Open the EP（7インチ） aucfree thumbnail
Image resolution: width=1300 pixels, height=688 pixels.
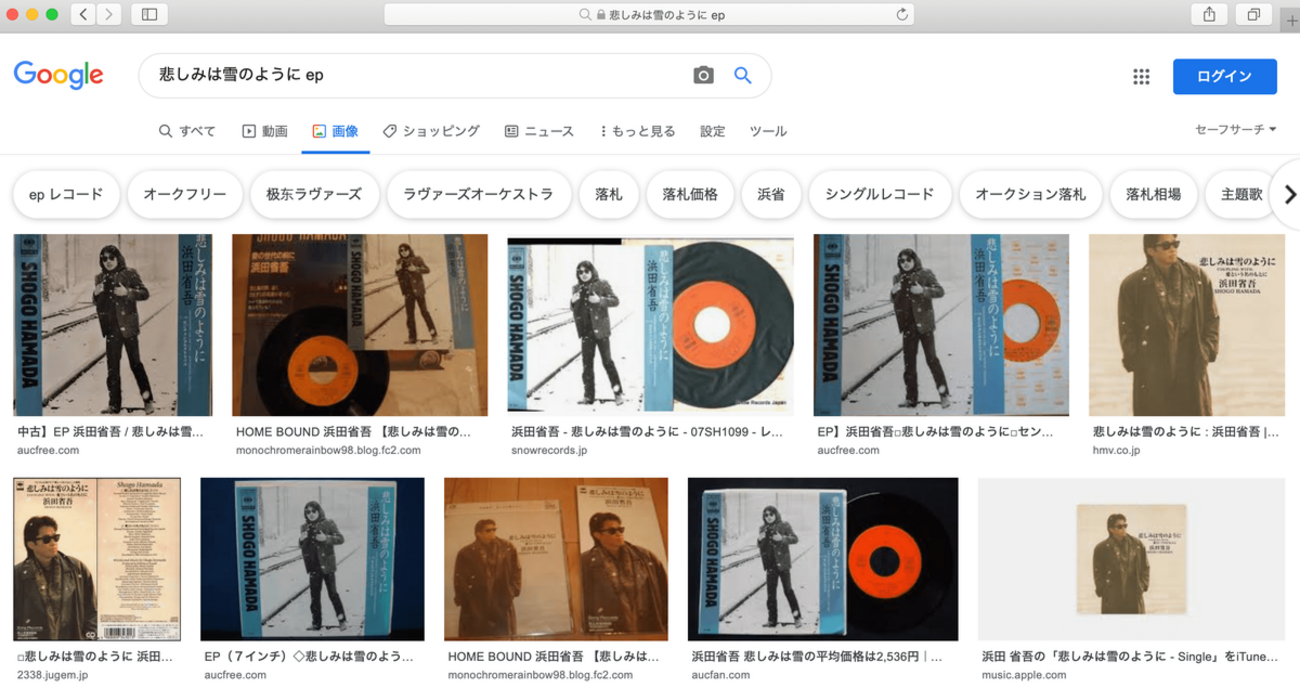tap(312, 559)
